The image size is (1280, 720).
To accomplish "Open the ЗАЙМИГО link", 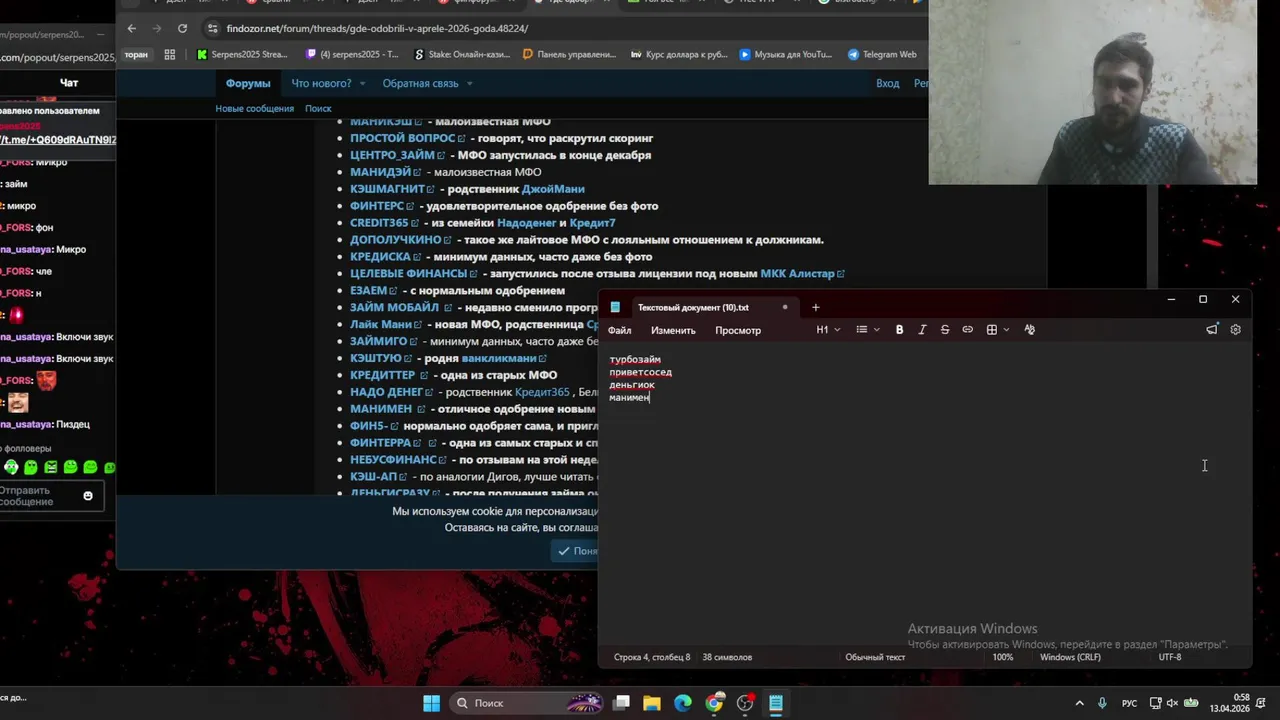I will tap(384, 341).
